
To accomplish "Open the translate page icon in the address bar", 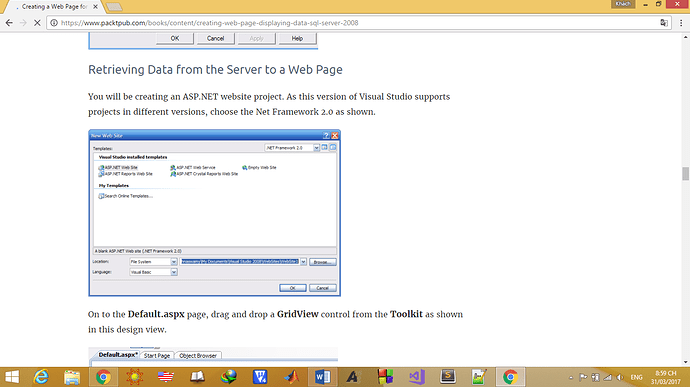I will [x=664, y=23].
